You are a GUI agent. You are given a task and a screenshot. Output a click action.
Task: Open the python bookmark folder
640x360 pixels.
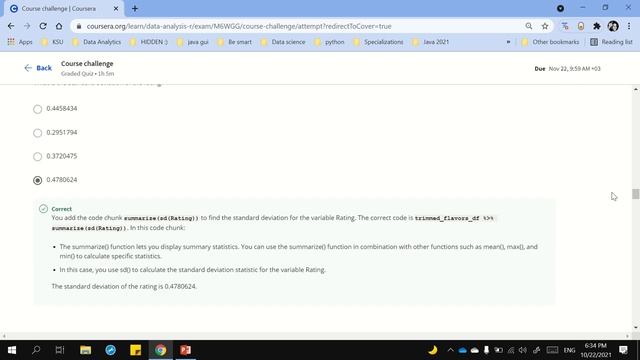329,42
